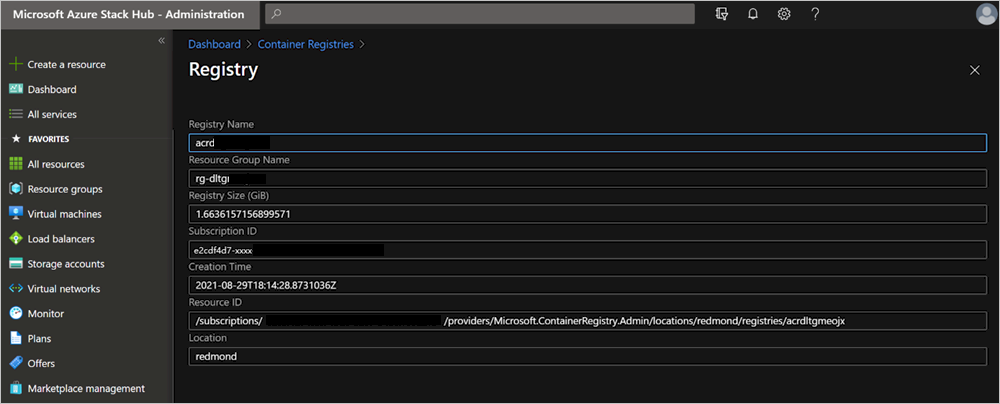This screenshot has width=1000, height=404.
Task: Open All services menu item
Action: pyautogui.click(x=52, y=114)
